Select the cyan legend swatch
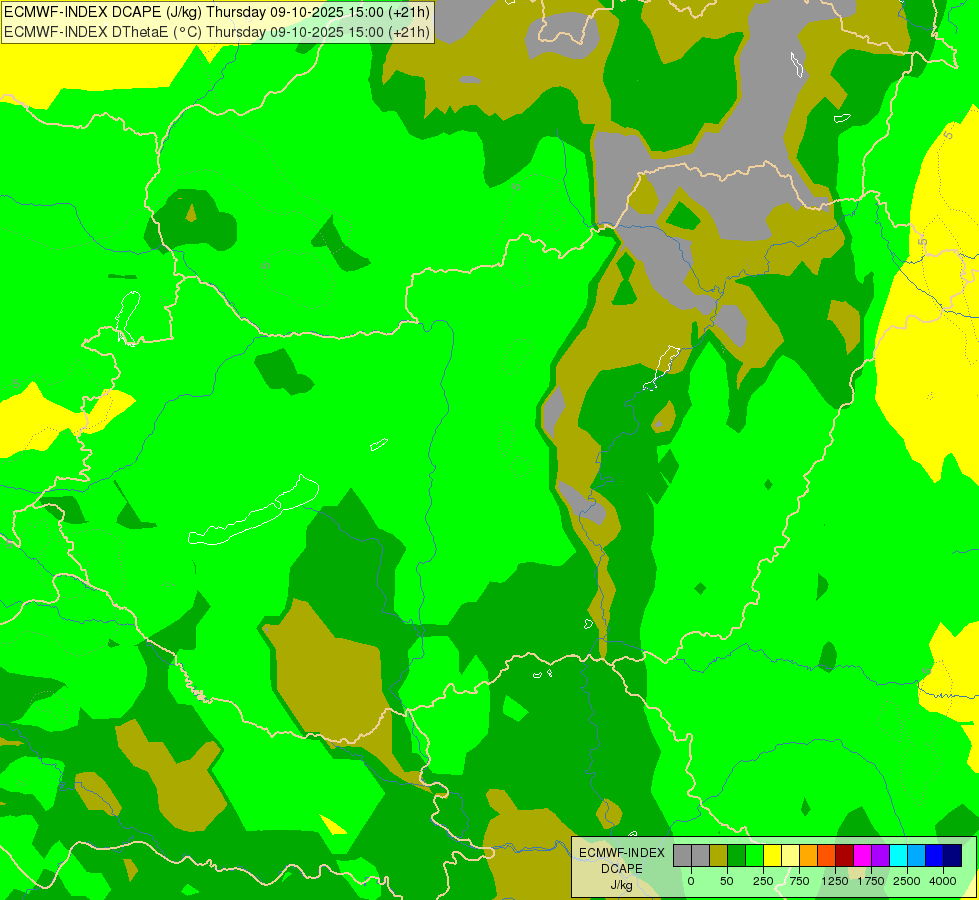979x900 pixels. 899,856
